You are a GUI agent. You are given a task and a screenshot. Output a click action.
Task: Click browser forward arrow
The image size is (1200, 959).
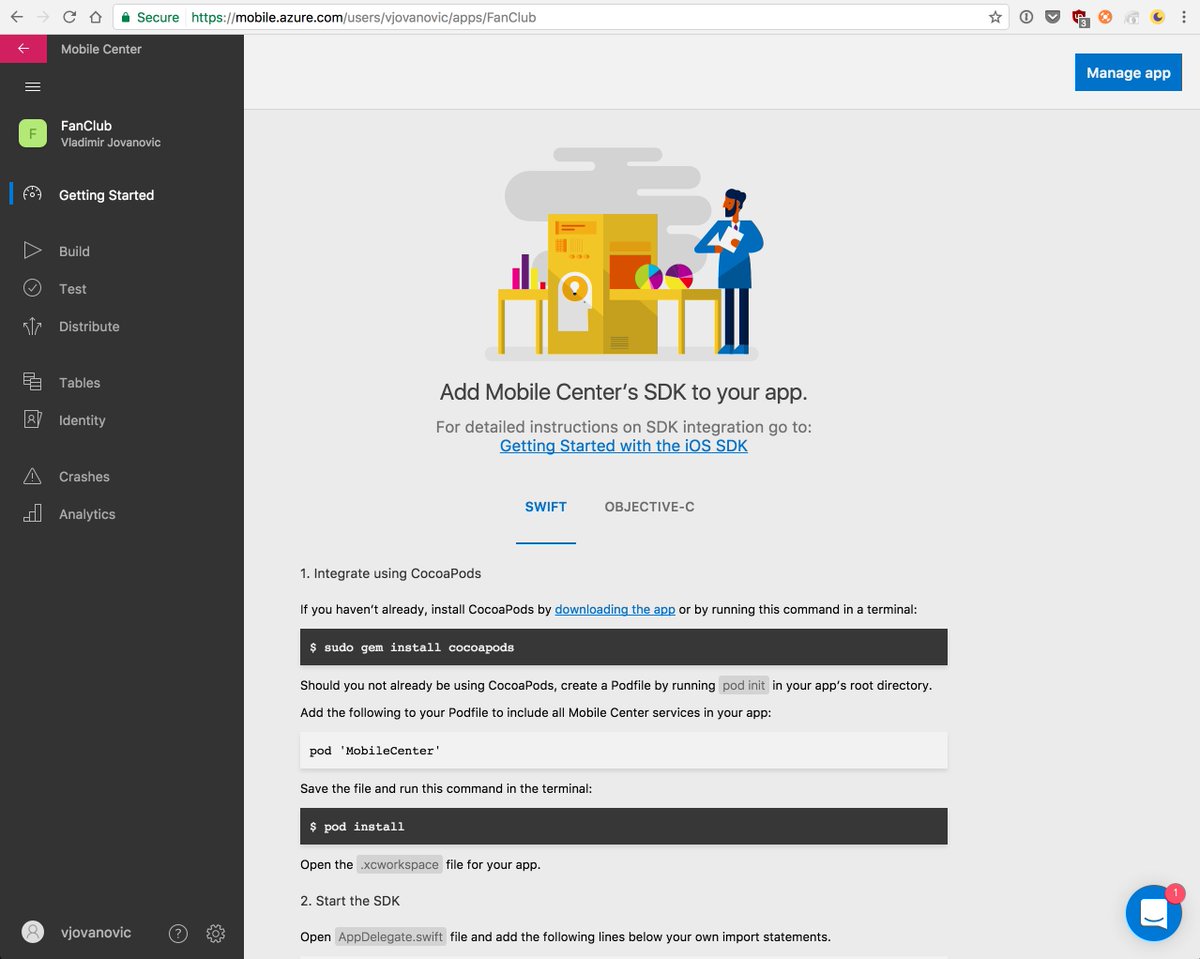pos(43,17)
